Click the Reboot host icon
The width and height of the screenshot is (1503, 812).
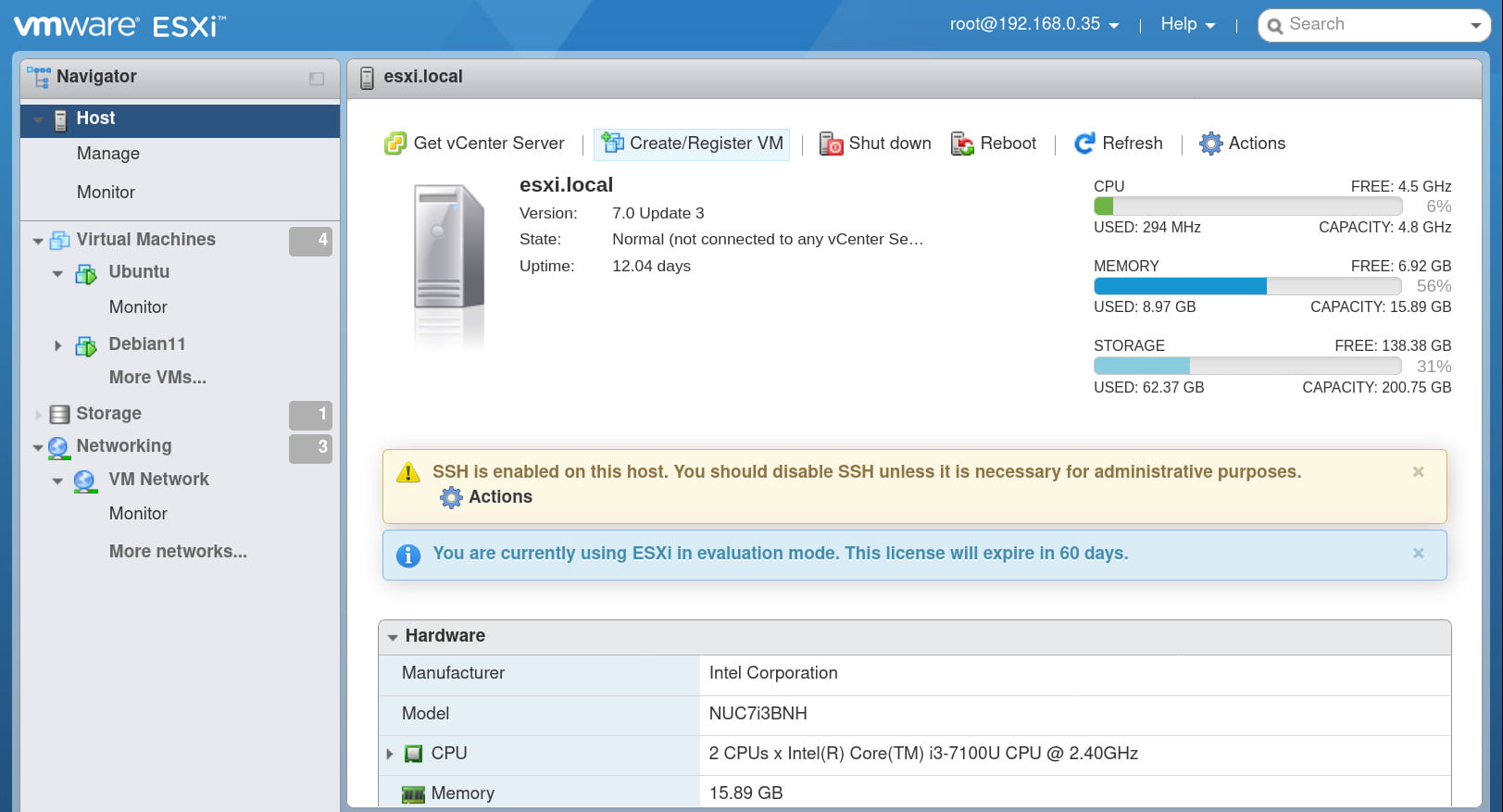pyautogui.click(x=962, y=144)
